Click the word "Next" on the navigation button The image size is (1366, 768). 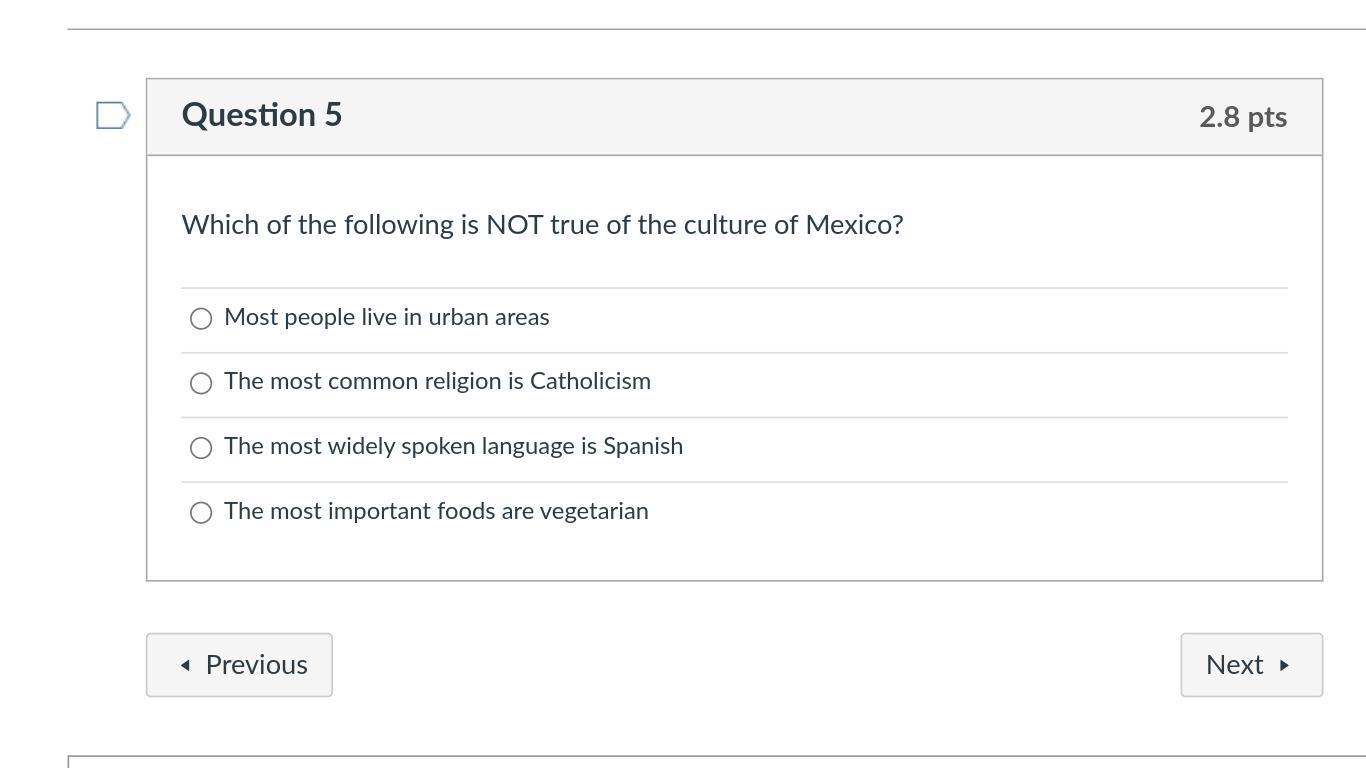point(1234,665)
